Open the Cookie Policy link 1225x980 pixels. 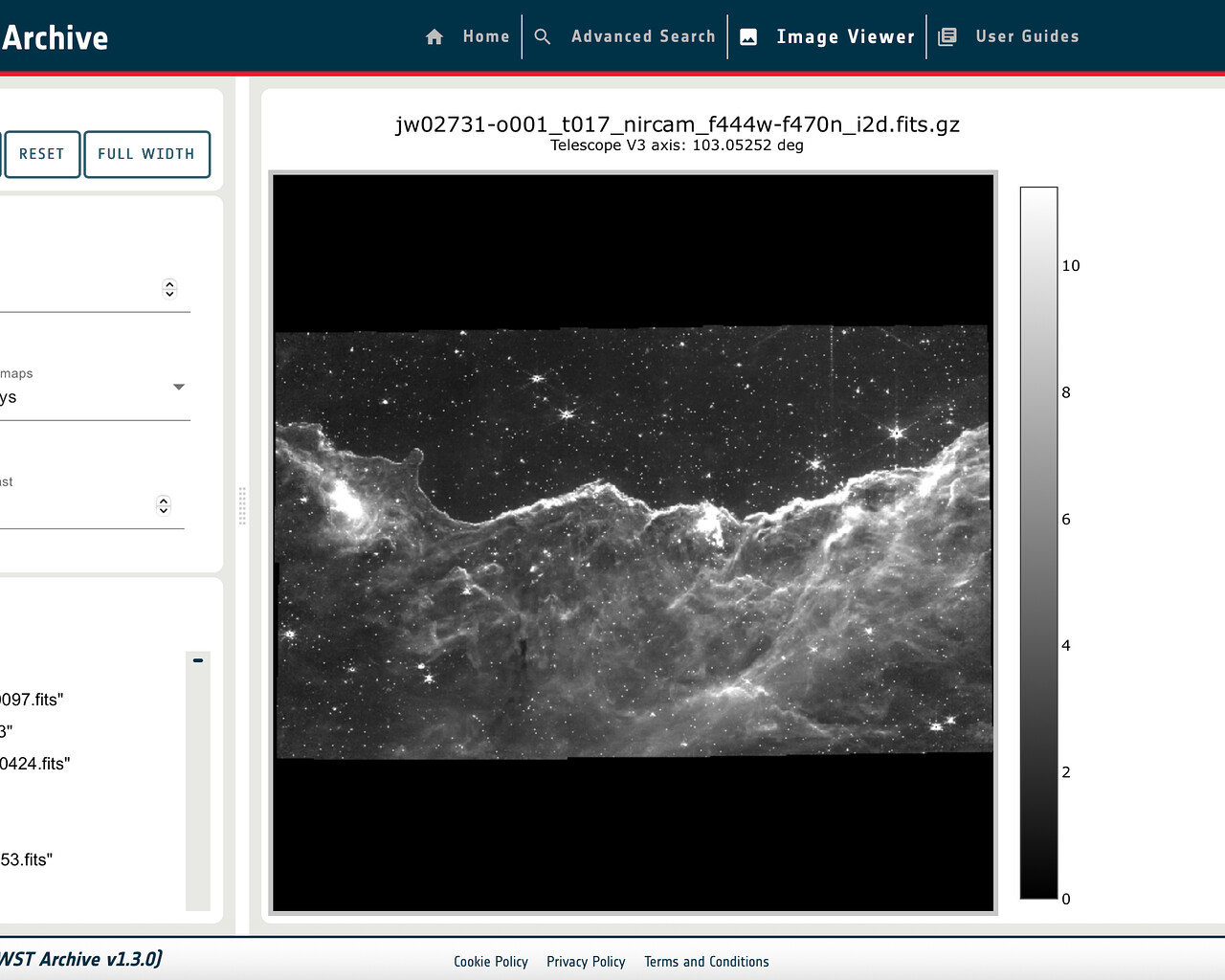pyautogui.click(x=491, y=962)
